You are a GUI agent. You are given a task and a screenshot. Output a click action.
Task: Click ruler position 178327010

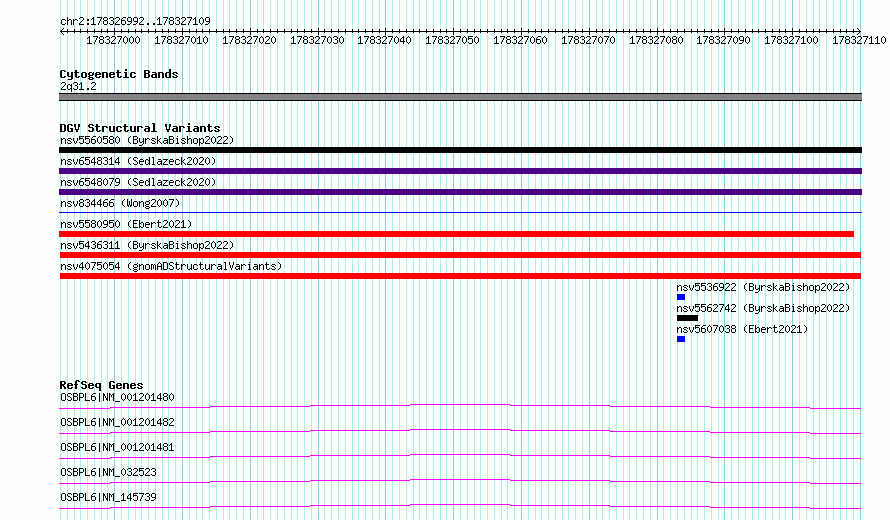tap(181, 40)
